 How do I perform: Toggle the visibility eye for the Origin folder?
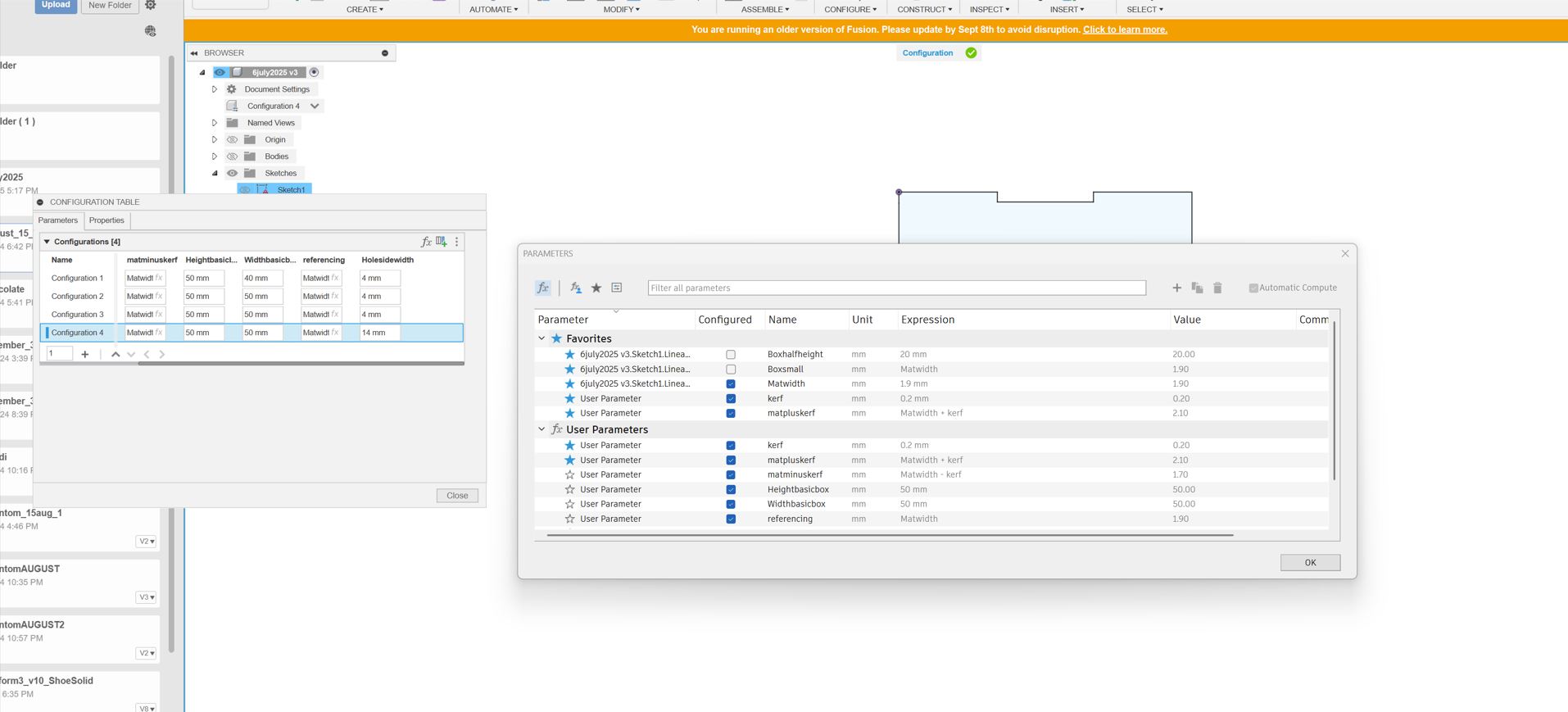coord(232,140)
